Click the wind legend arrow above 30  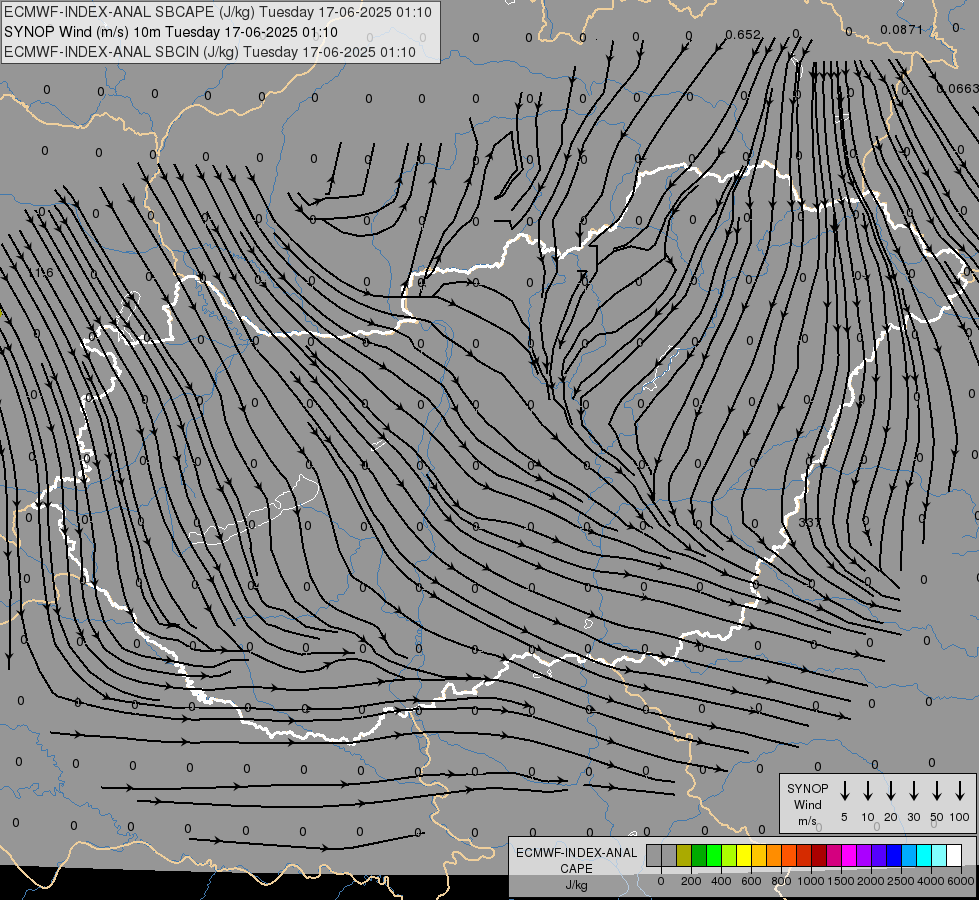[913, 791]
